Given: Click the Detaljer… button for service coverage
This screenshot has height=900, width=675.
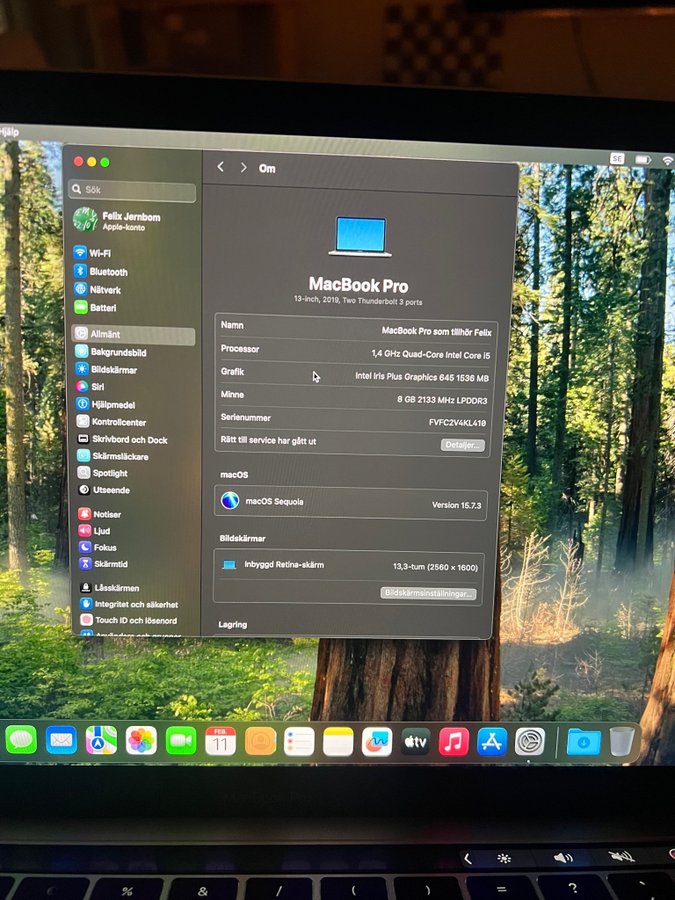Looking at the screenshot, I should coord(463,445).
